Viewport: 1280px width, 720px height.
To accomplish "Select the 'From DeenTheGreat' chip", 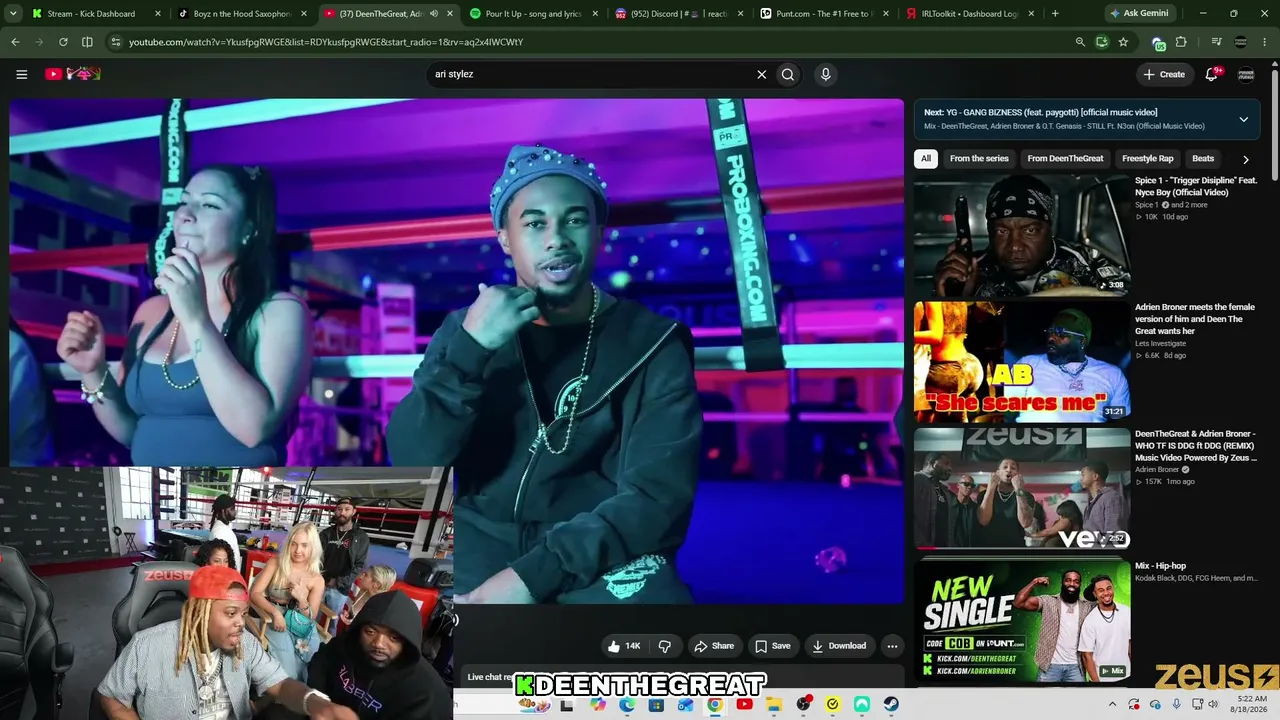I will (1065, 158).
